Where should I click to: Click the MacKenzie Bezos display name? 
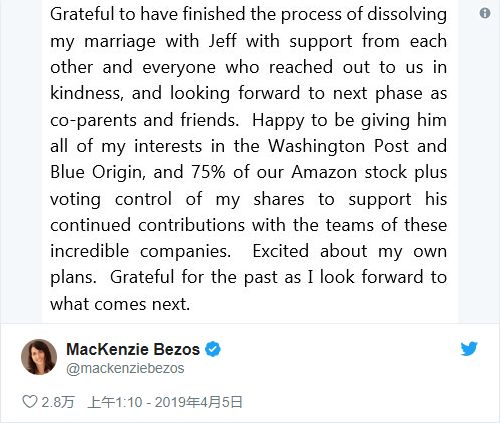click(133, 349)
